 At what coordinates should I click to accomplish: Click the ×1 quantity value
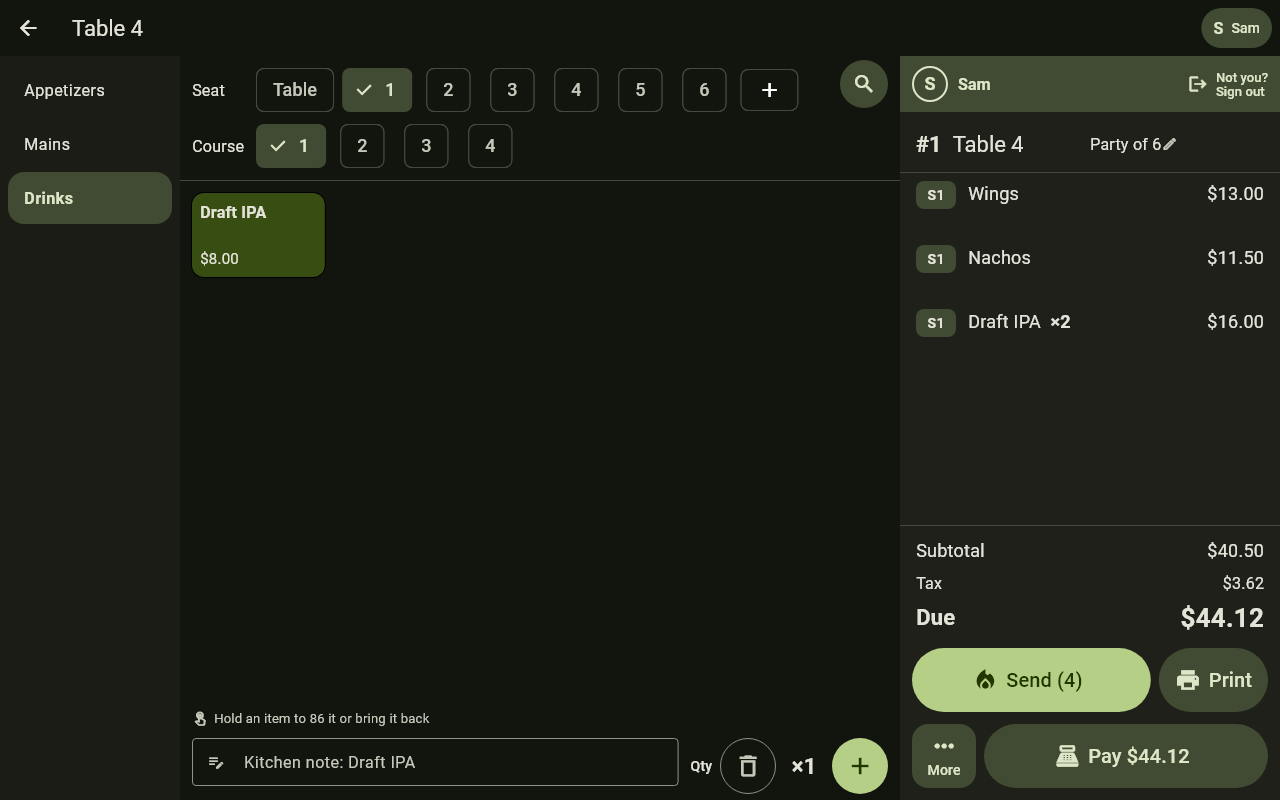pyautogui.click(x=803, y=766)
